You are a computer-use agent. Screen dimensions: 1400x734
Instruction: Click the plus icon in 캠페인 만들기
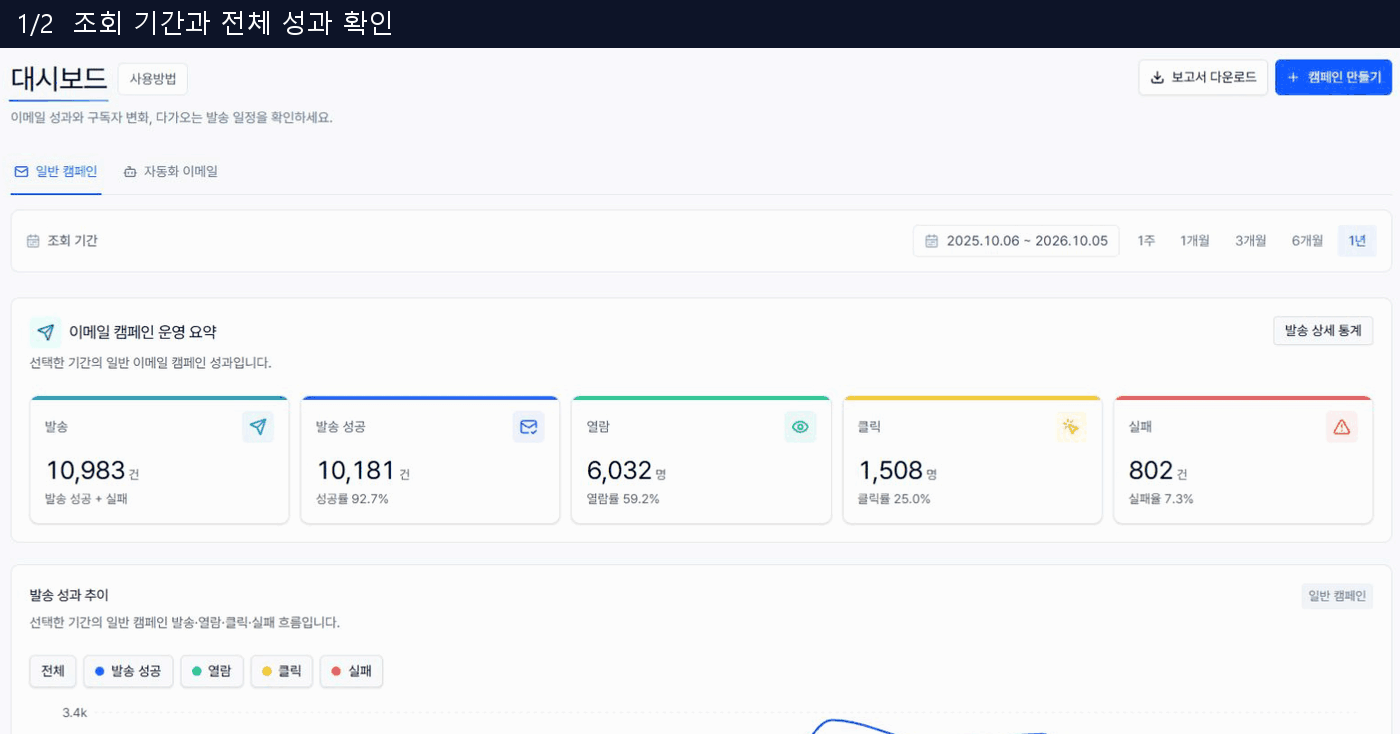point(1293,77)
